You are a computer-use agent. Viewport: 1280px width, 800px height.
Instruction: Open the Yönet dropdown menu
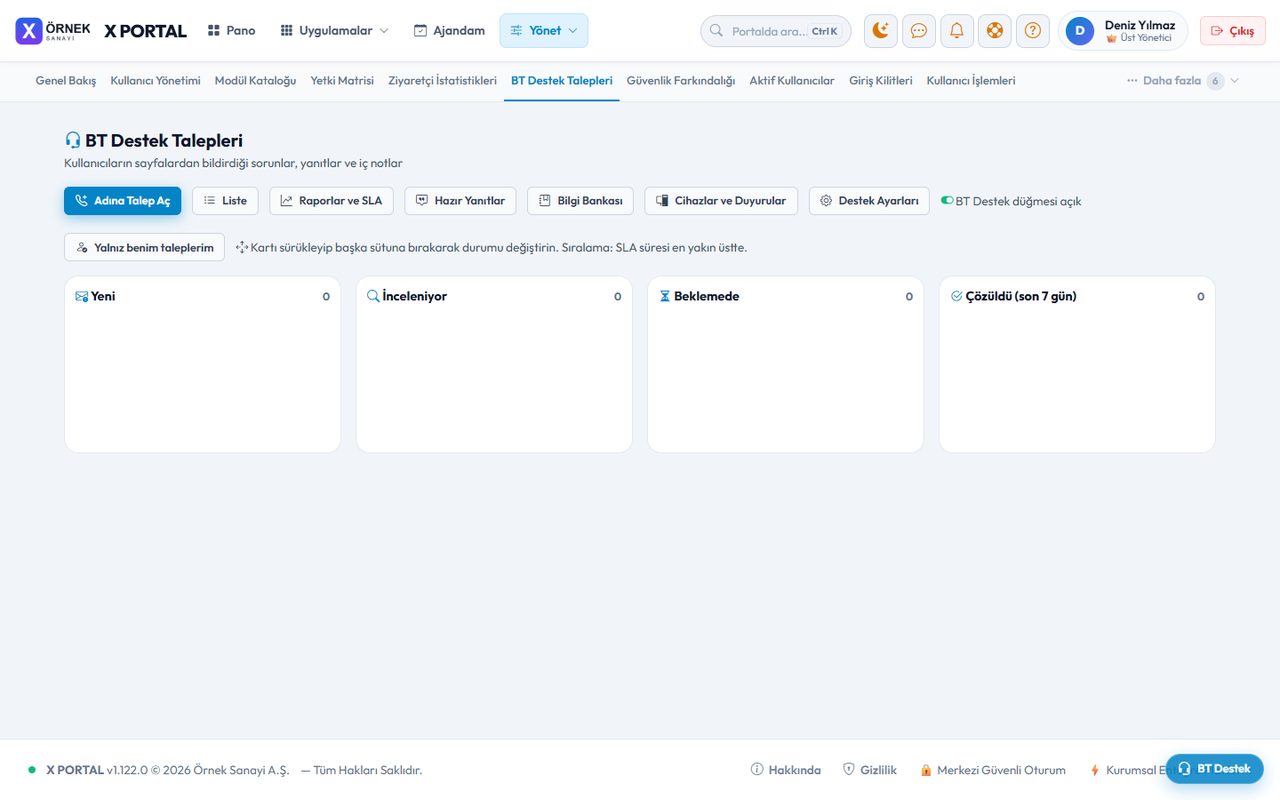tap(544, 31)
